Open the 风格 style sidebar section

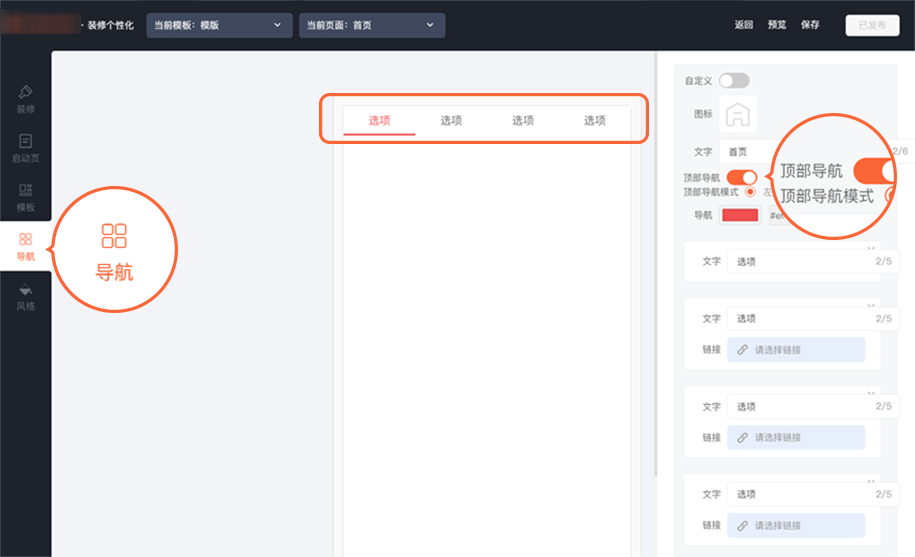click(x=25, y=296)
